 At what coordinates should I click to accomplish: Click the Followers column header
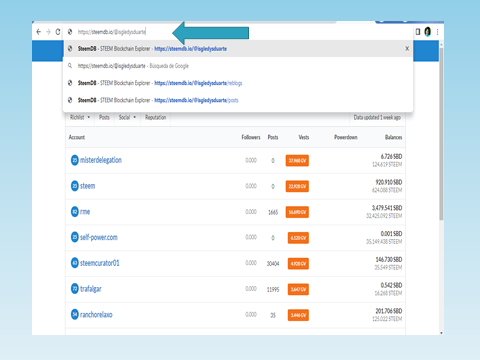tap(251, 137)
